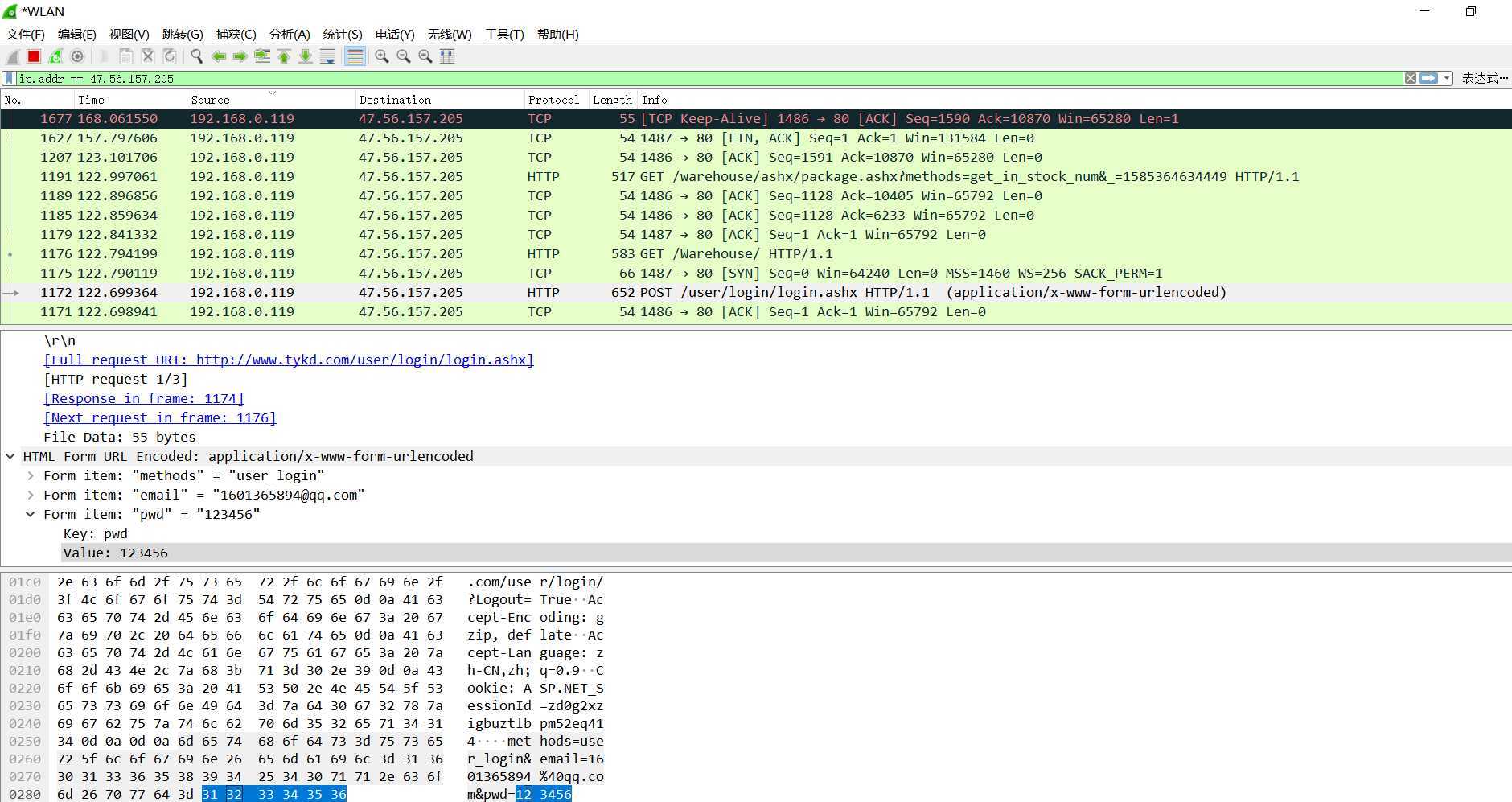Click the open capture file icon
The image size is (1512, 802).
[104, 56]
